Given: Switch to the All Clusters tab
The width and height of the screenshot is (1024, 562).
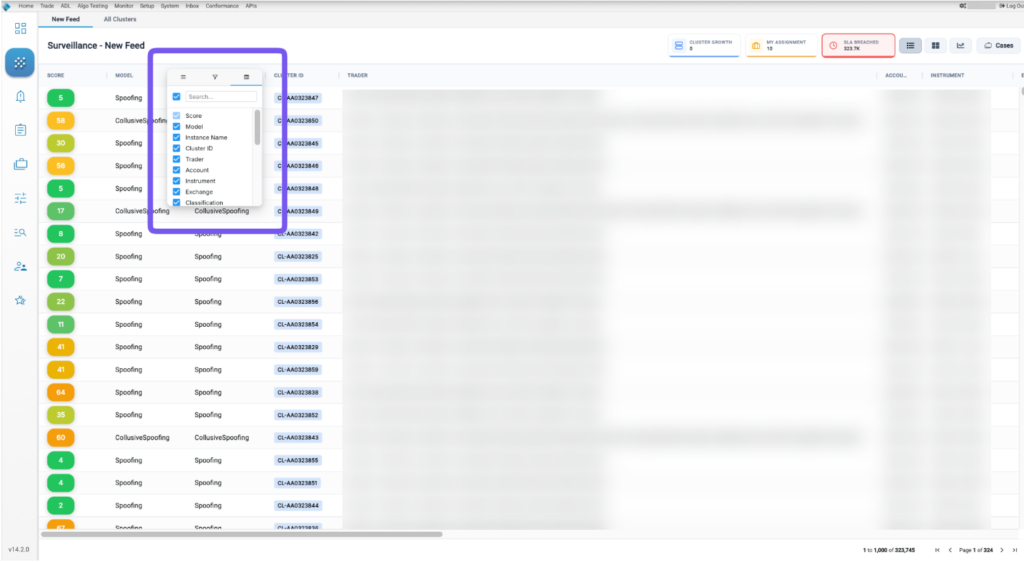Looking at the screenshot, I should pos(120,20).
